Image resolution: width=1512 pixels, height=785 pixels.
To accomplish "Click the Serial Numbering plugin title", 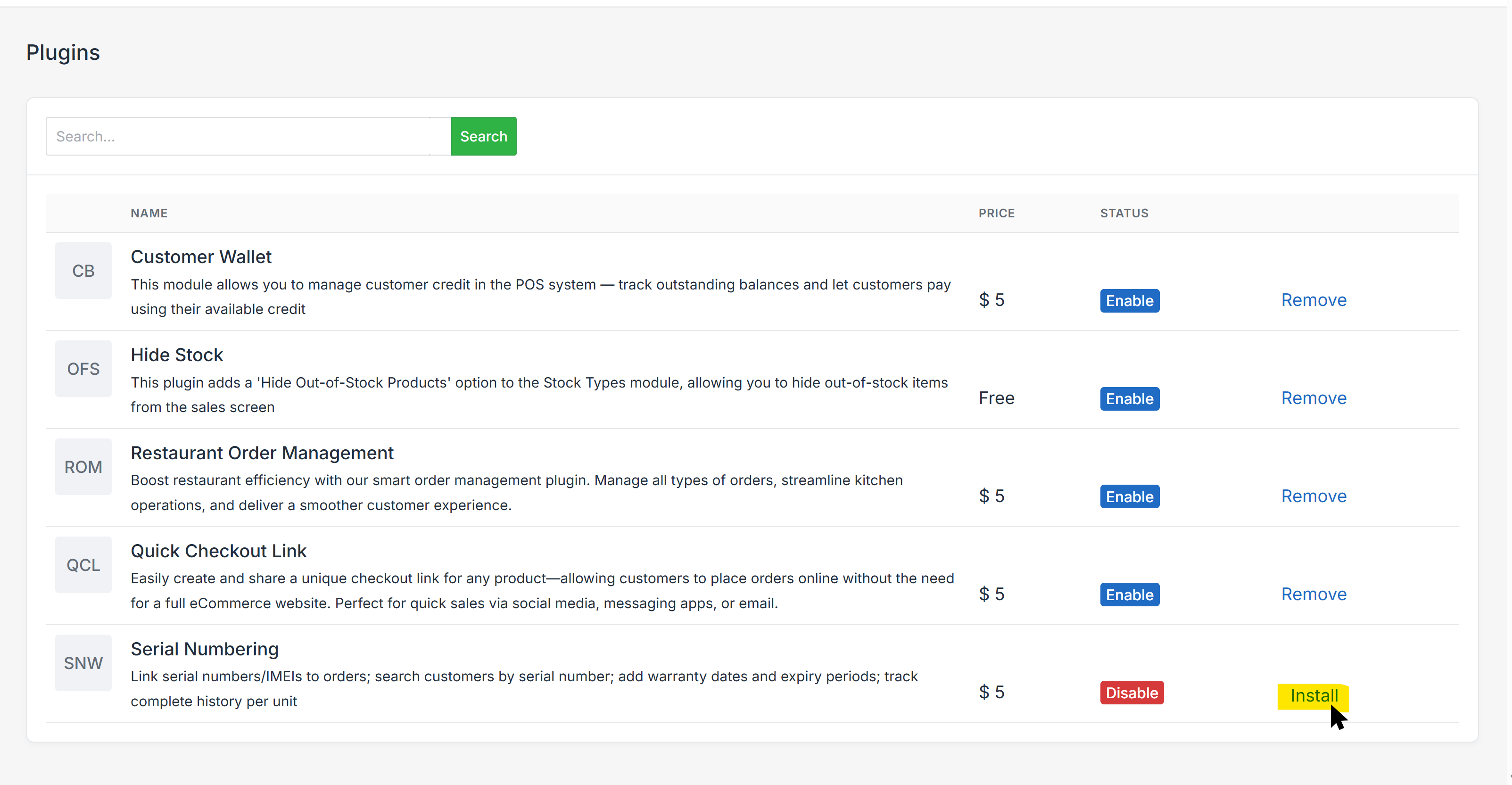I will [204, 649].
